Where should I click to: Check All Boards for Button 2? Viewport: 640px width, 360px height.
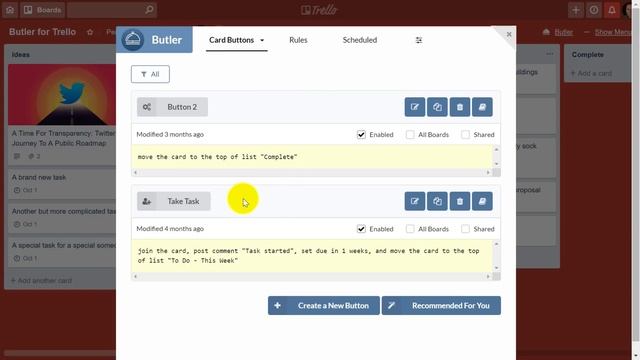410,135
